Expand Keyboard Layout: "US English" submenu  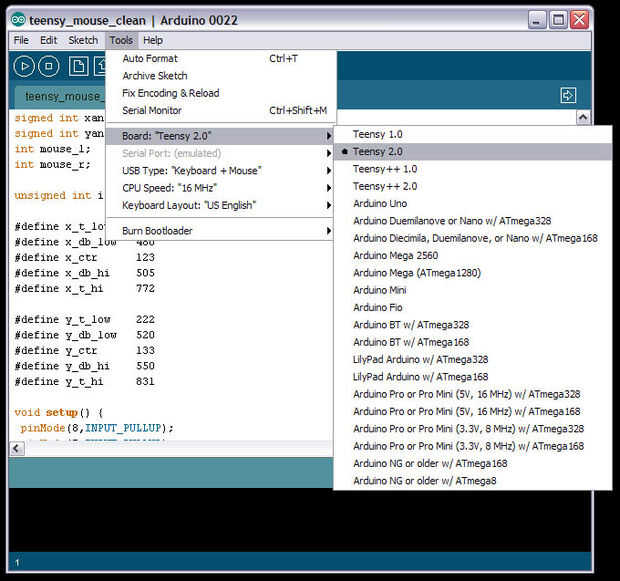tap(221, 206)
